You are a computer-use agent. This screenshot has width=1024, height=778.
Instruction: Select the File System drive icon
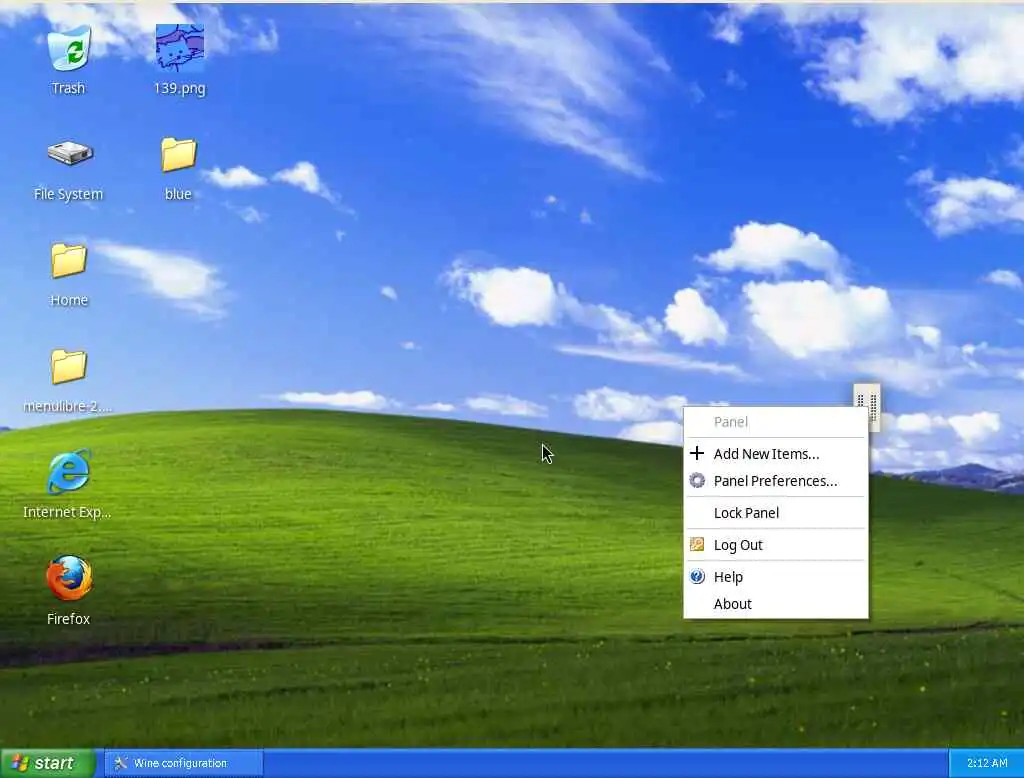pos(70,154)
